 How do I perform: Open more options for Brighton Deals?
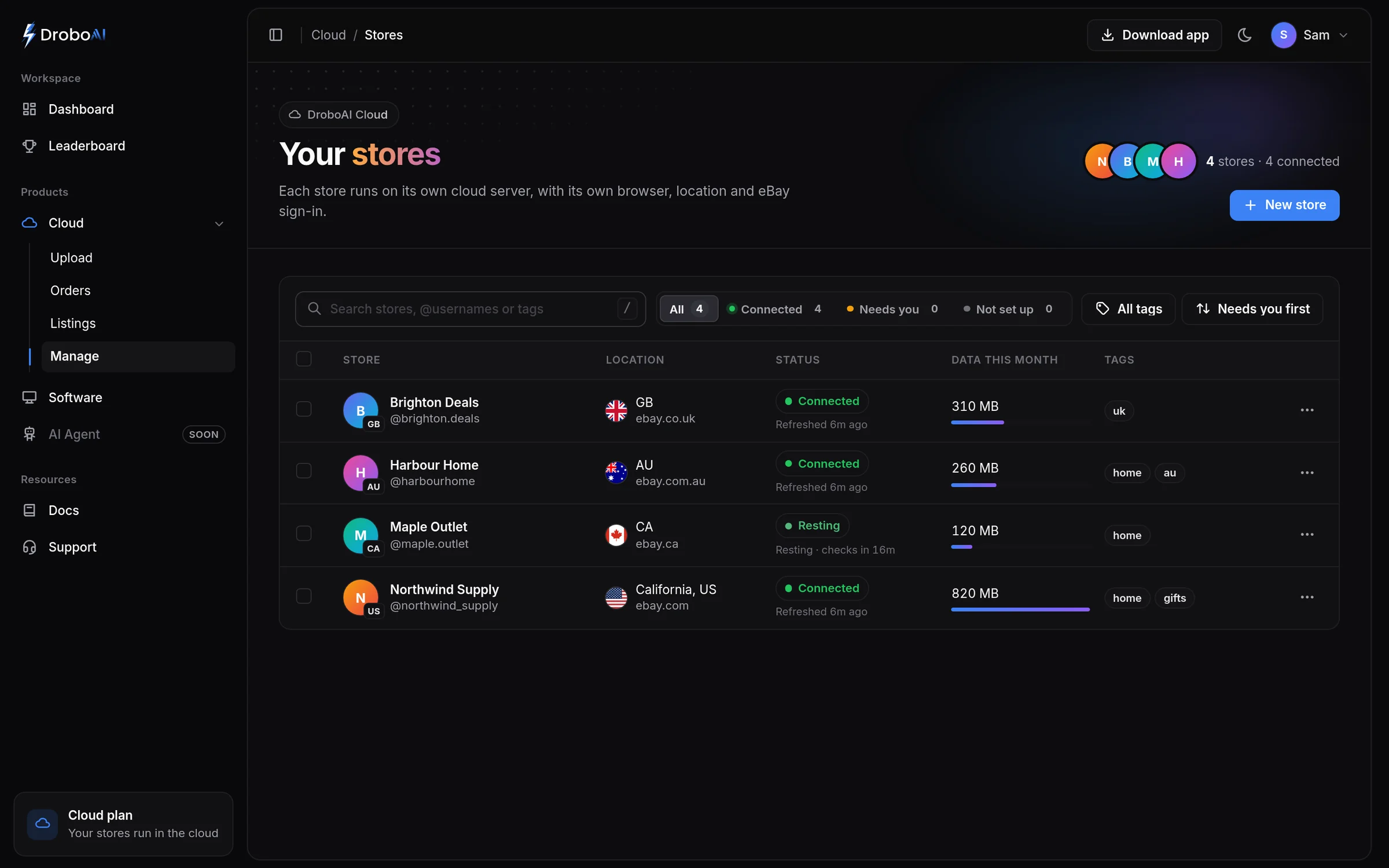[1307, 410]
